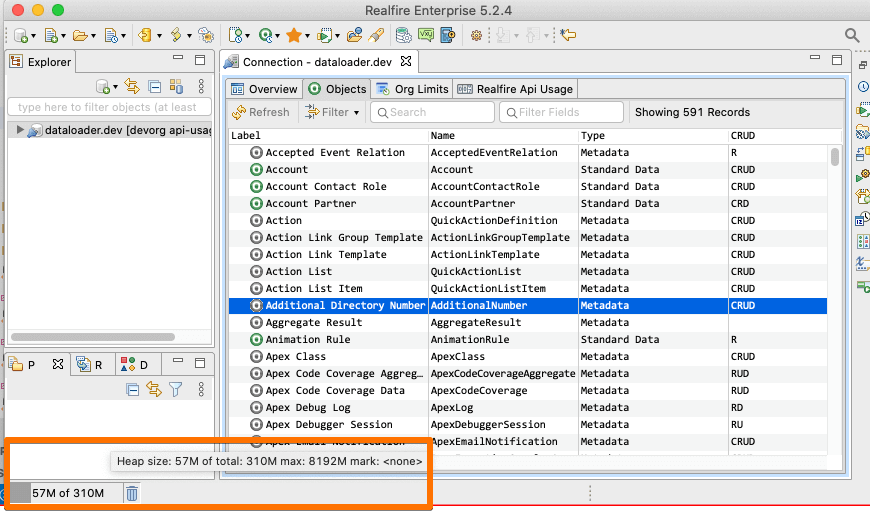Click the grid database layout icon in Explorer

[176, 86]
